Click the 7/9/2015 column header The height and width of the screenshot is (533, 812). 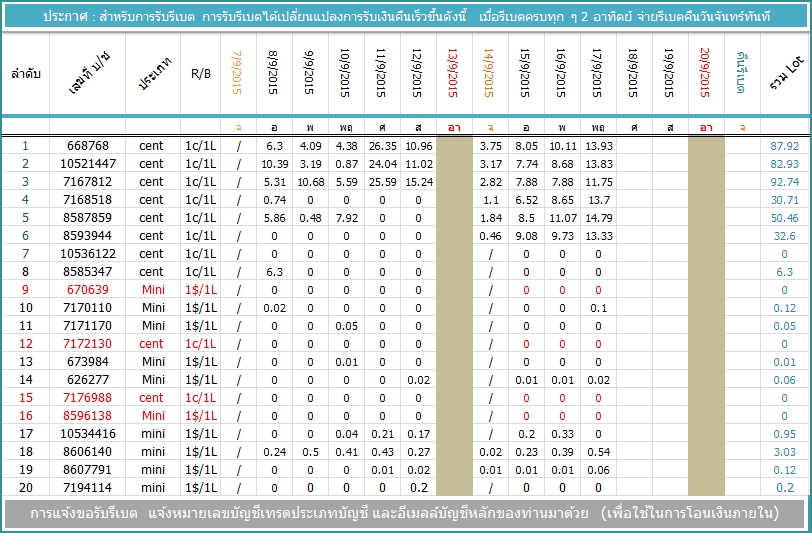[237, 73]
